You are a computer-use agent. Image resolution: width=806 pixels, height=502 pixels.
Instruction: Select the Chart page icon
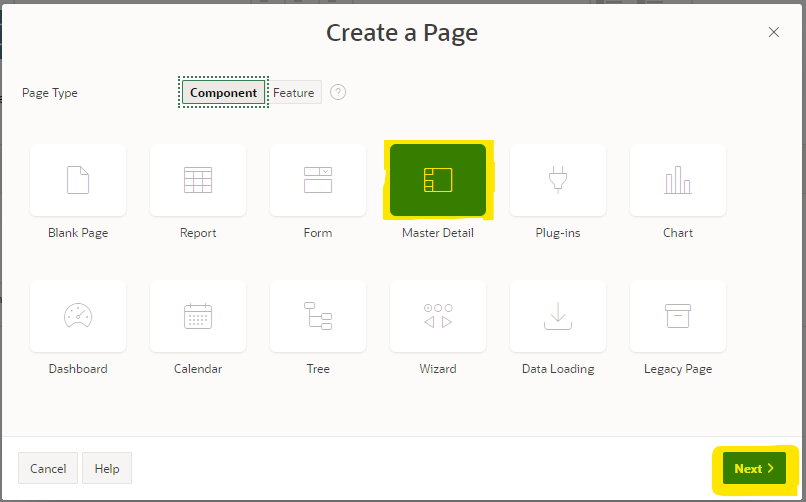click(678, 180)
